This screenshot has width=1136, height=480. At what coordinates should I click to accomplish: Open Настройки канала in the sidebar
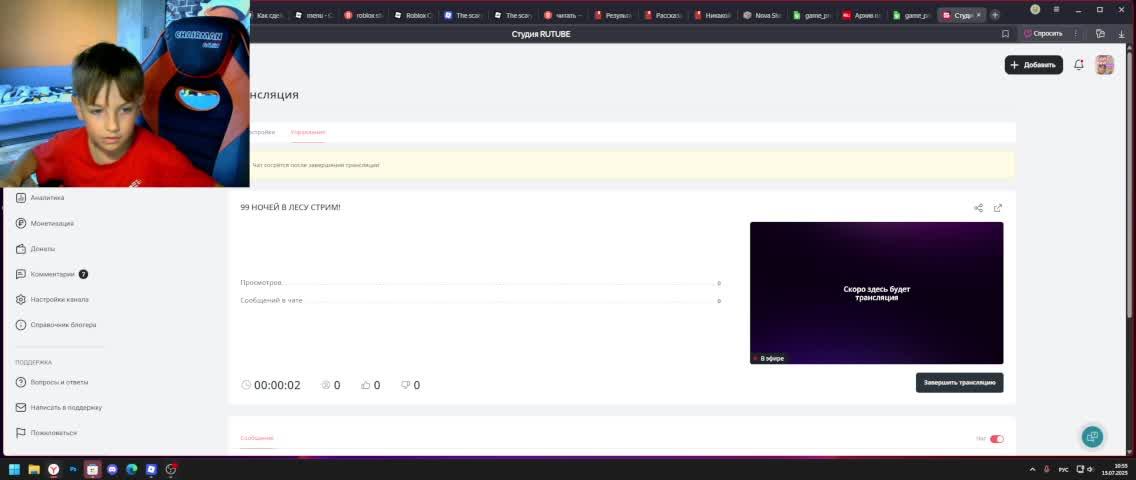pyautogui.click(x=59, y=300)
